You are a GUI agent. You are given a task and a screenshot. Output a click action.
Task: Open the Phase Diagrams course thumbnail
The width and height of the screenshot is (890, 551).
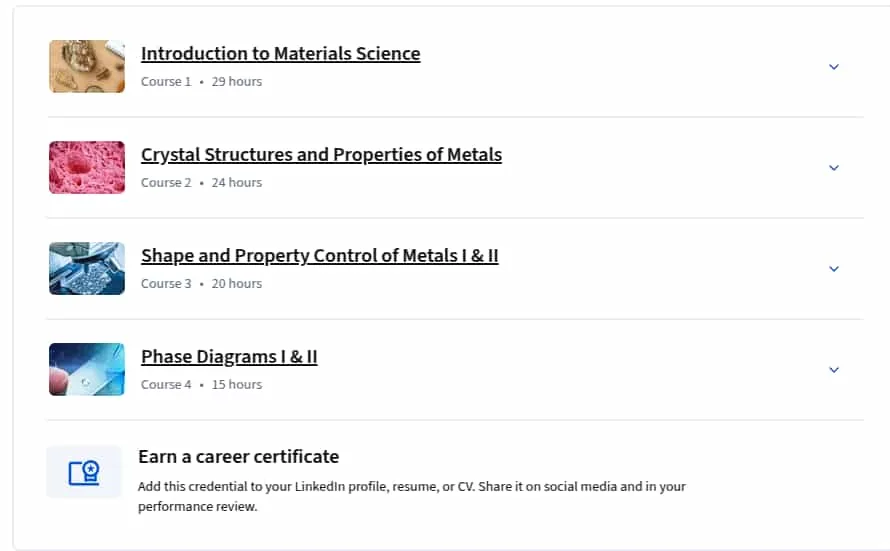click(87, 369)
